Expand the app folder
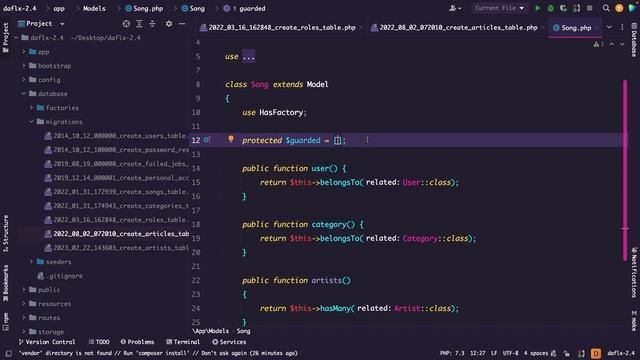Viewport: 640px width, 360px height. pos(24,52)
